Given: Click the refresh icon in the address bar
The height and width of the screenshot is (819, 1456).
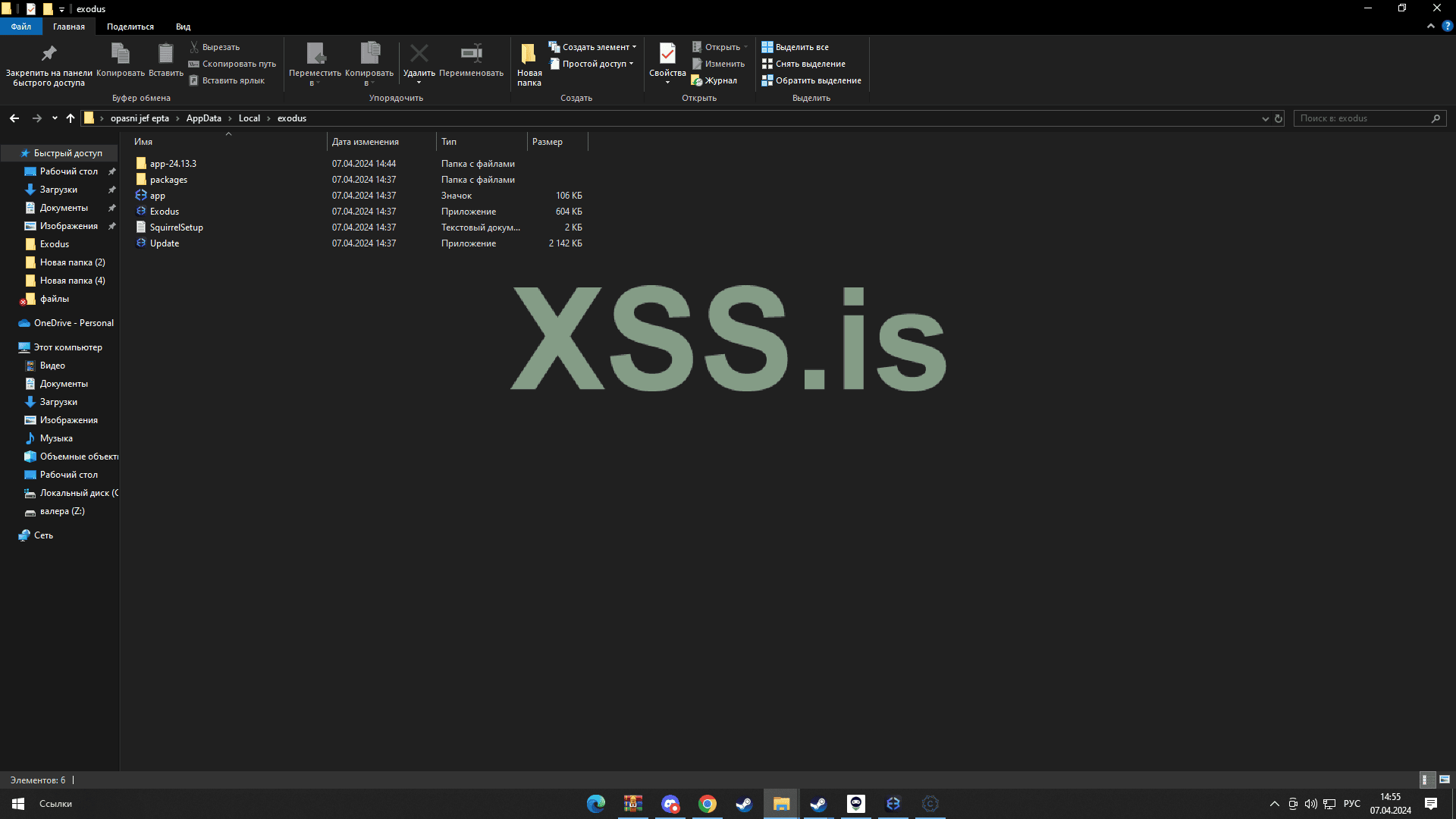Looking at the screenshot, I should click(x=1279, y=118).
